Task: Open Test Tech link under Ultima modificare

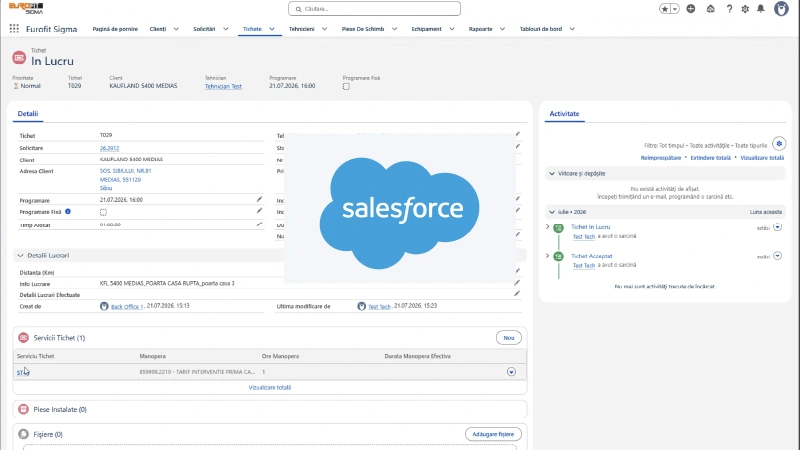Action: 379,307
